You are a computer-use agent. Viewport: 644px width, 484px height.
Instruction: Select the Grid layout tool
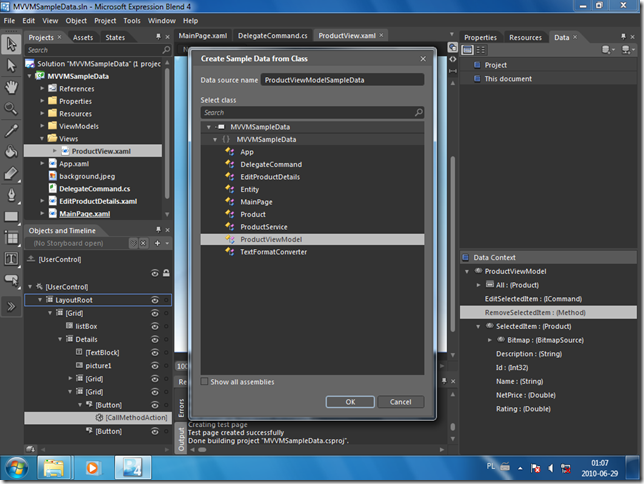(x=11, y=238)
